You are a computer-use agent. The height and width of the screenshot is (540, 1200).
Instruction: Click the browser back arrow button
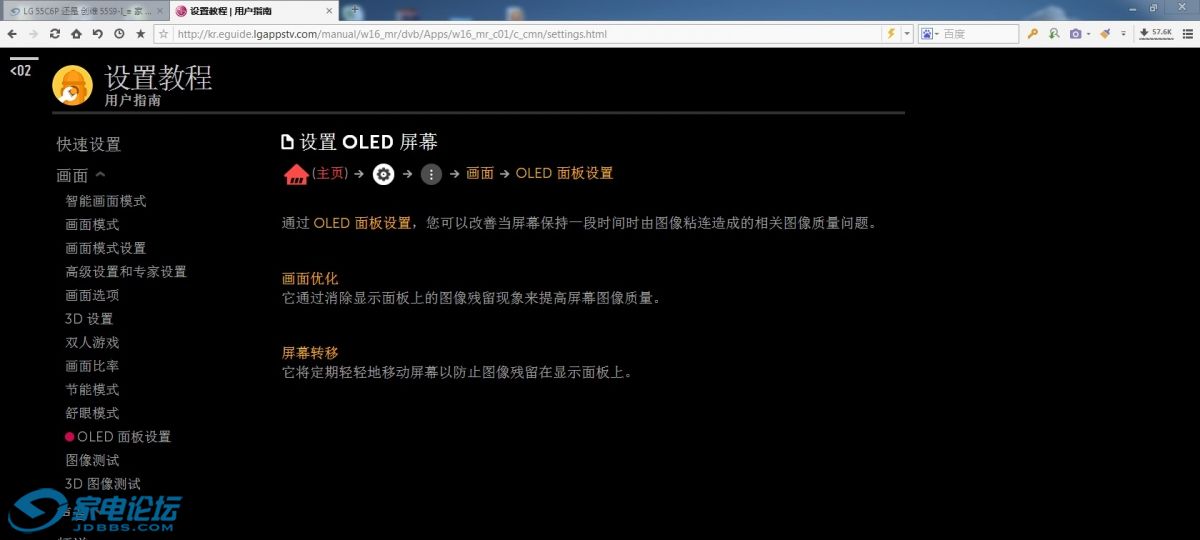tap(11, 34)
